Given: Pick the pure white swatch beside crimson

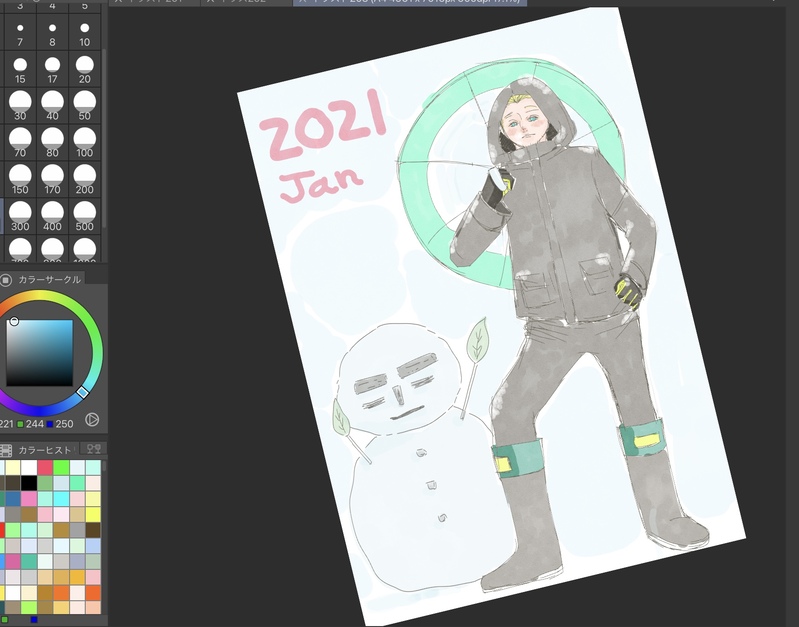Looking at the screenshot, I should click(x=29, y=467).
